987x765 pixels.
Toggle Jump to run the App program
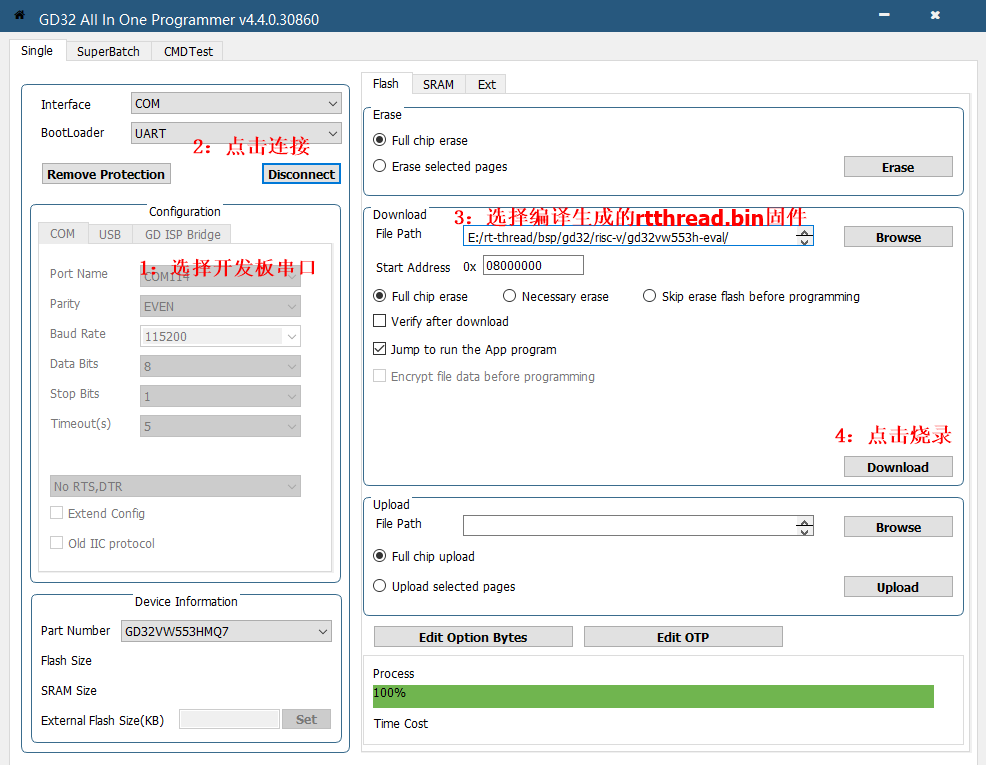click(x=380, y=349)
